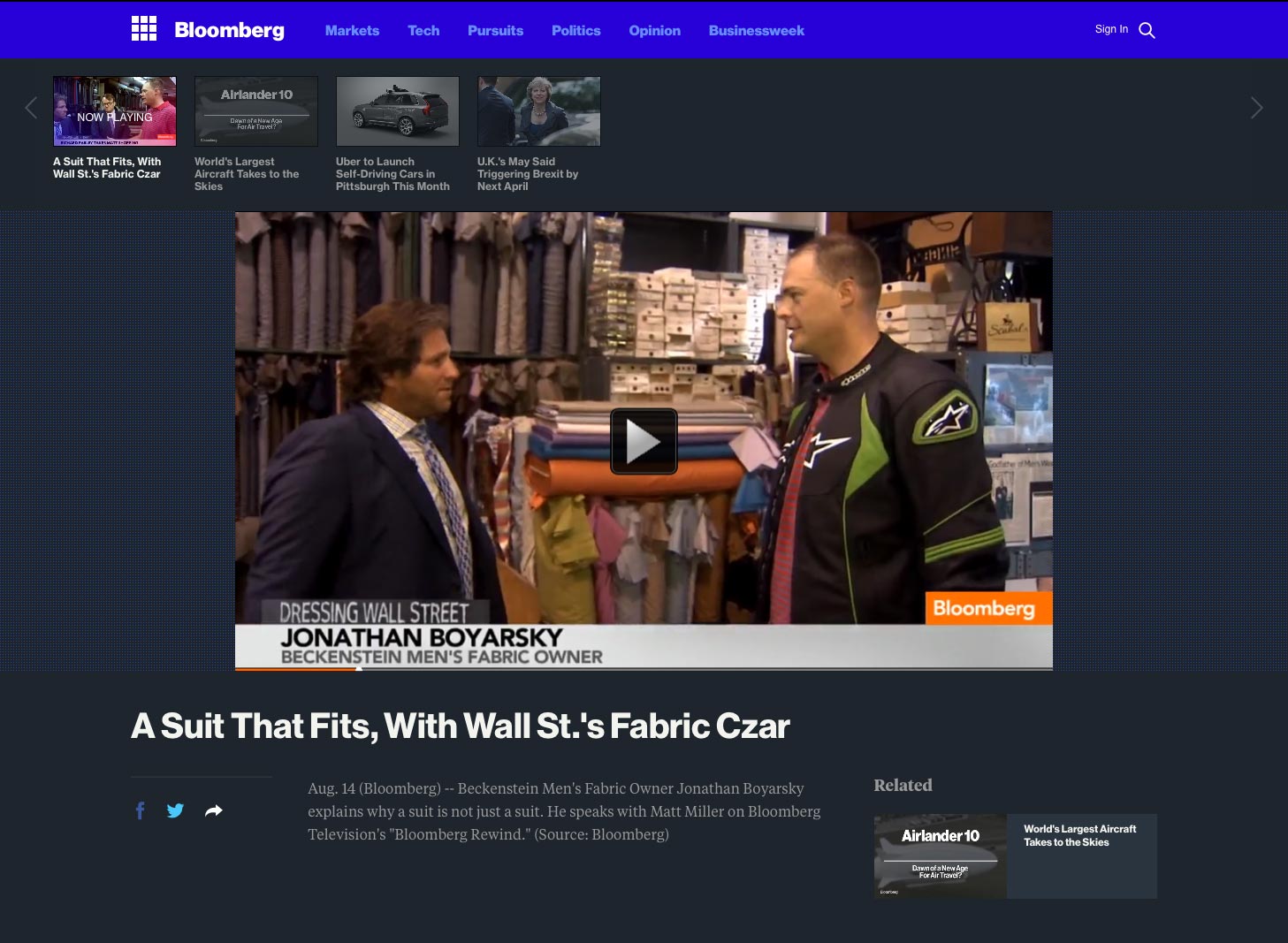Navigate to the Politics section
Image resolution: width=1288 pixels, height=943 pixels.
[x=575, y=30]
